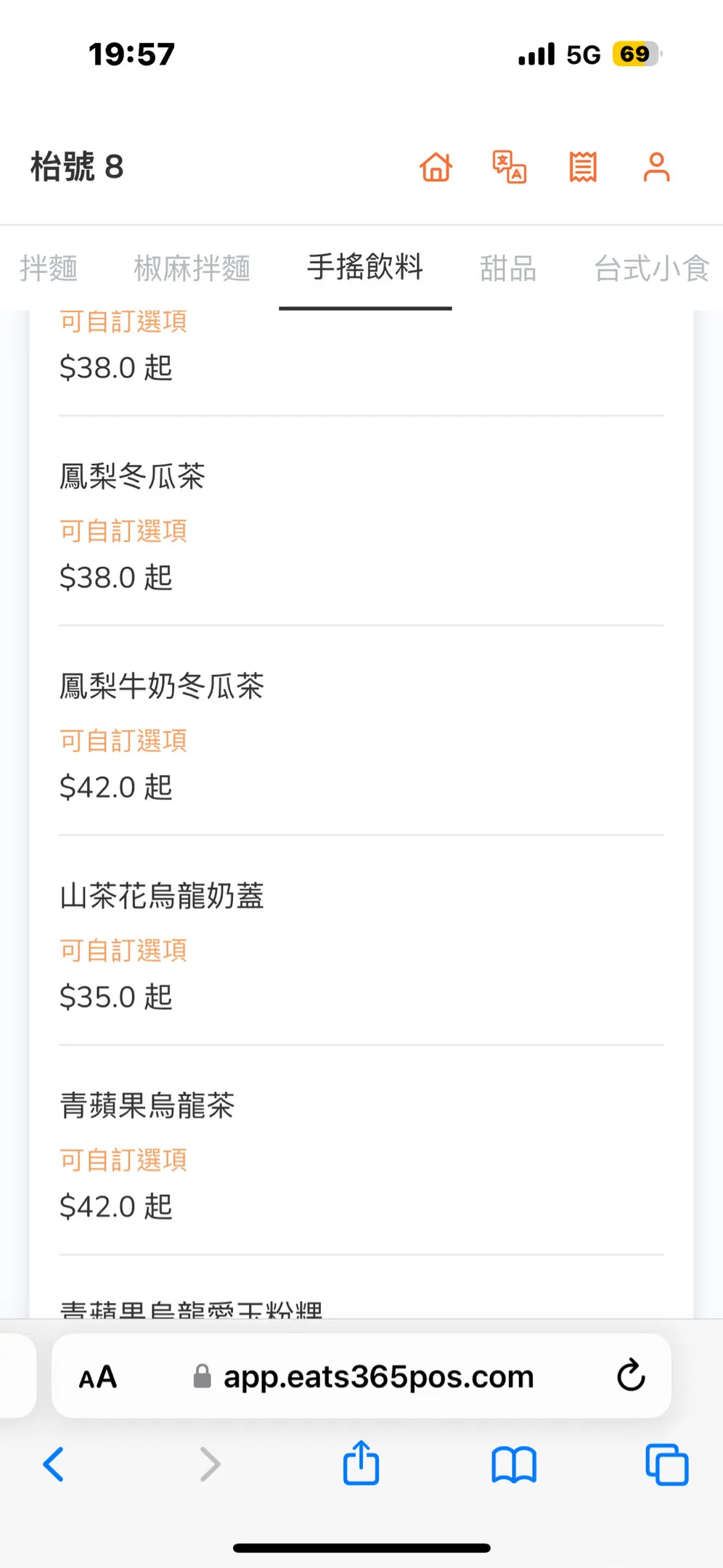Tap the app.eats365pos.com address field

[x=377, y=1376]
